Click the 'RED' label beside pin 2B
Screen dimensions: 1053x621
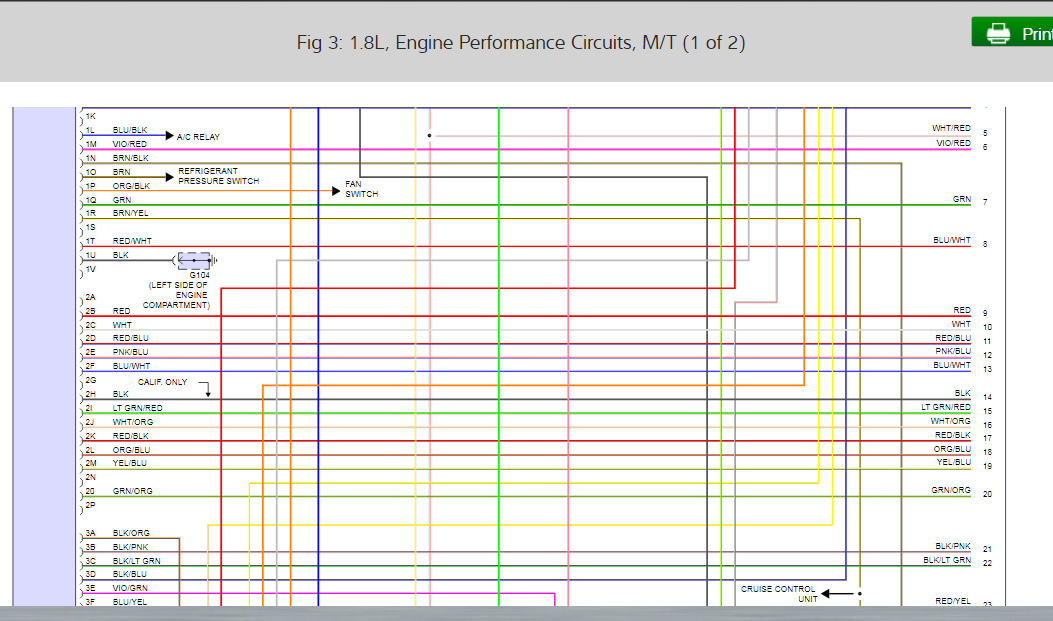point(122,311)
